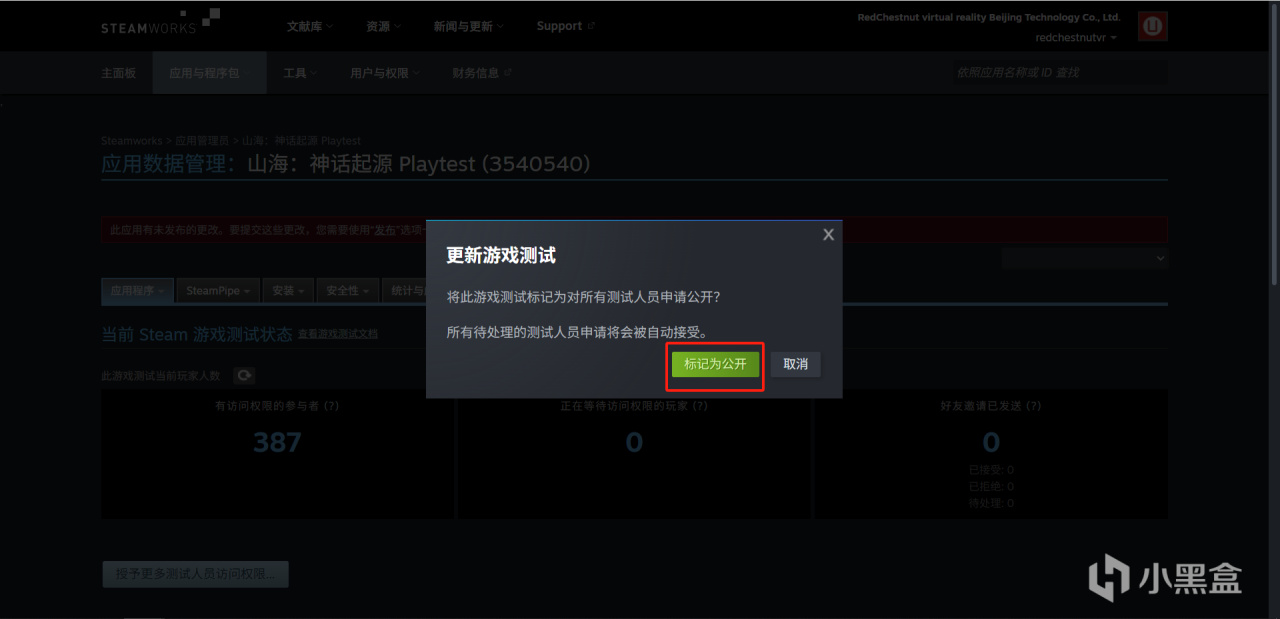This screenshot has height=619, width=1280.
Task: Click the 应用管理员 breadcrumb link
Action: tap(202, 141)
